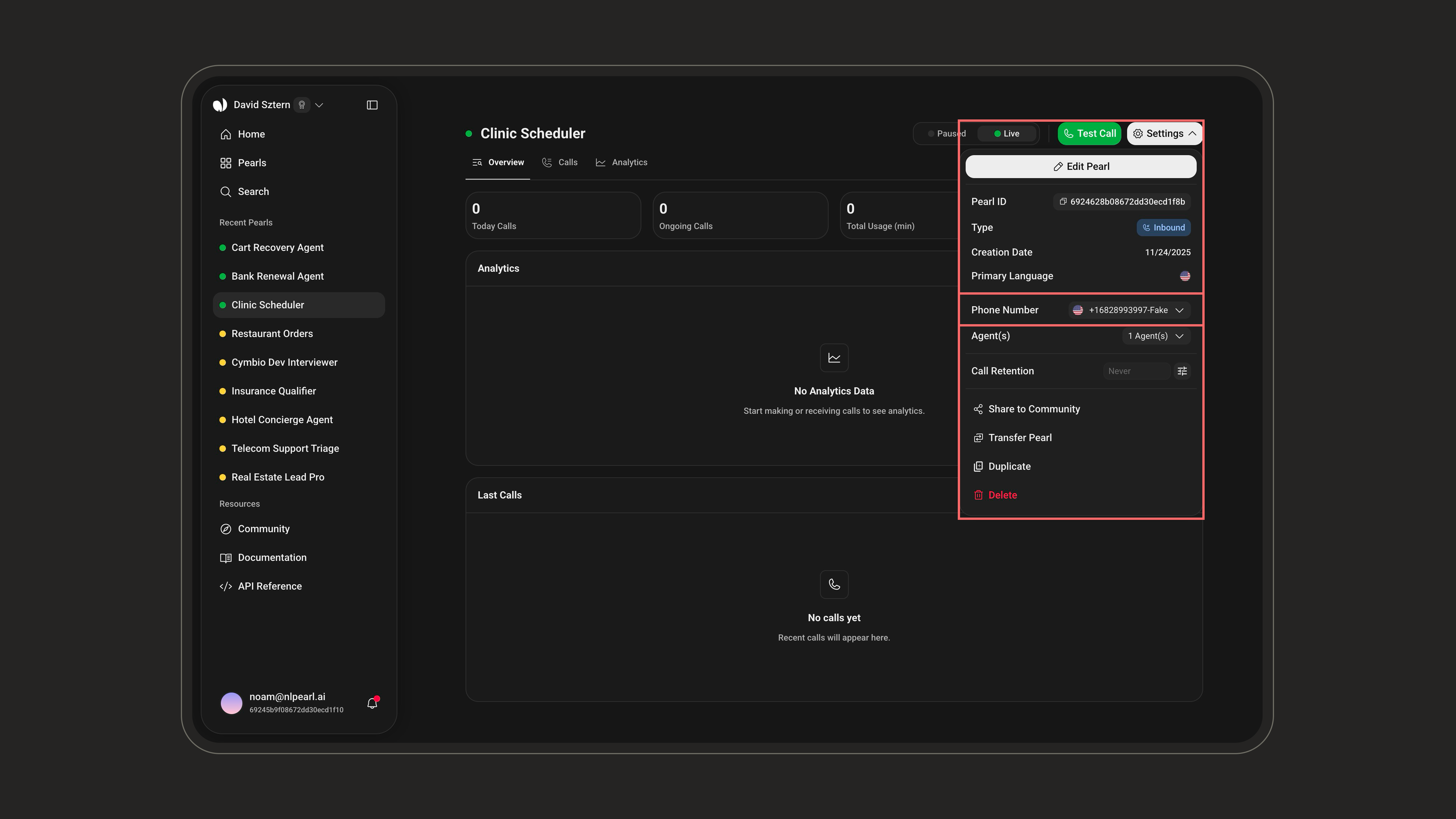The image size is (1456, 819).
Task: Open the Real Estate Lead Pro pearl
Action: coord(298,478)
